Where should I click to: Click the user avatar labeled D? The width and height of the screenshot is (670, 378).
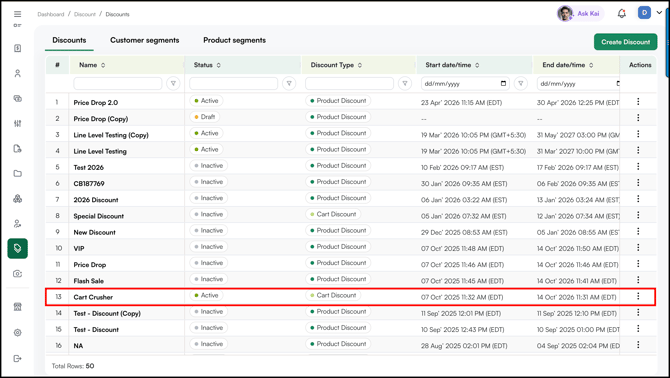pos(644,13)
